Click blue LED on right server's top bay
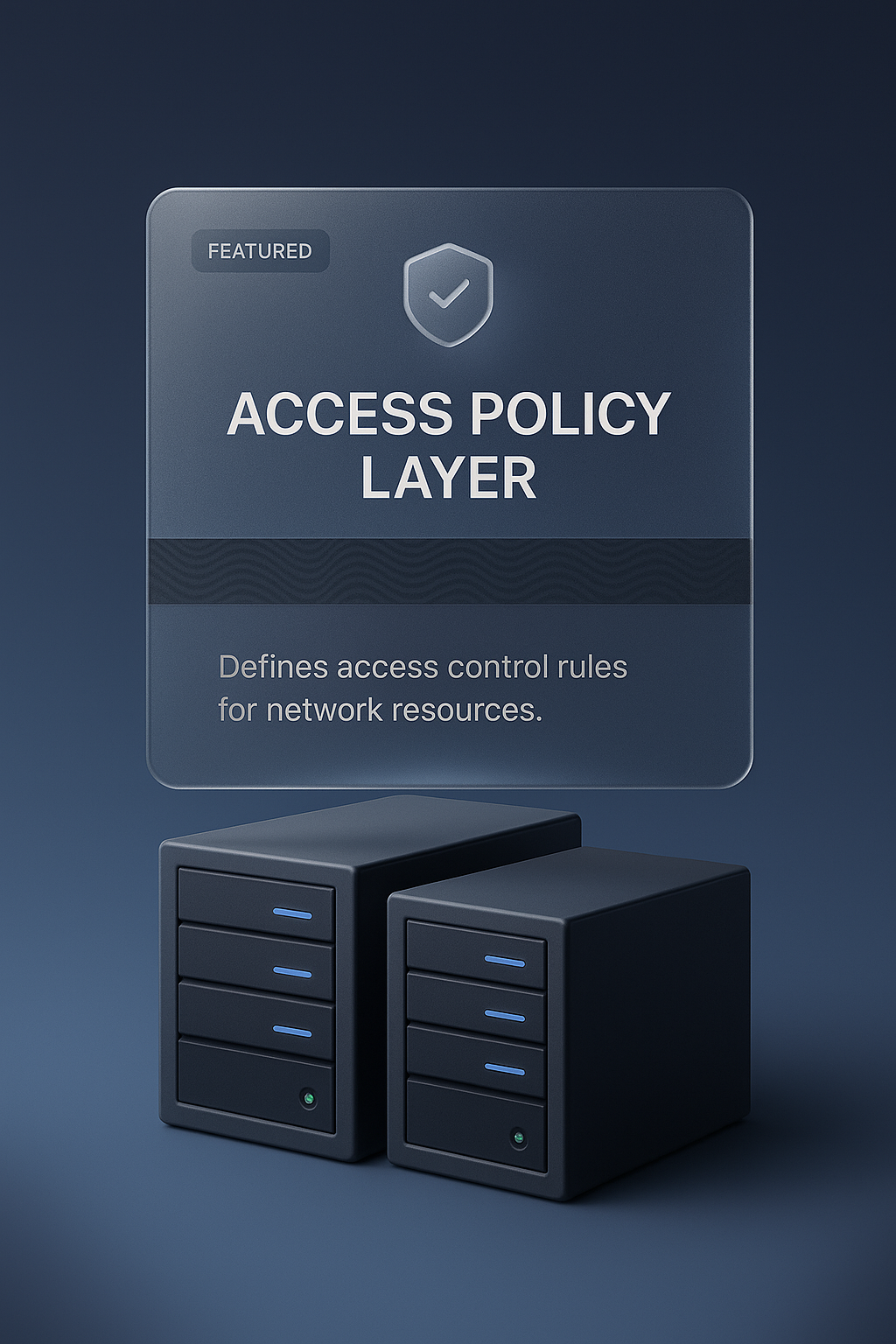Viewport: 896px width, 1344px height. [x=505, y=961]
